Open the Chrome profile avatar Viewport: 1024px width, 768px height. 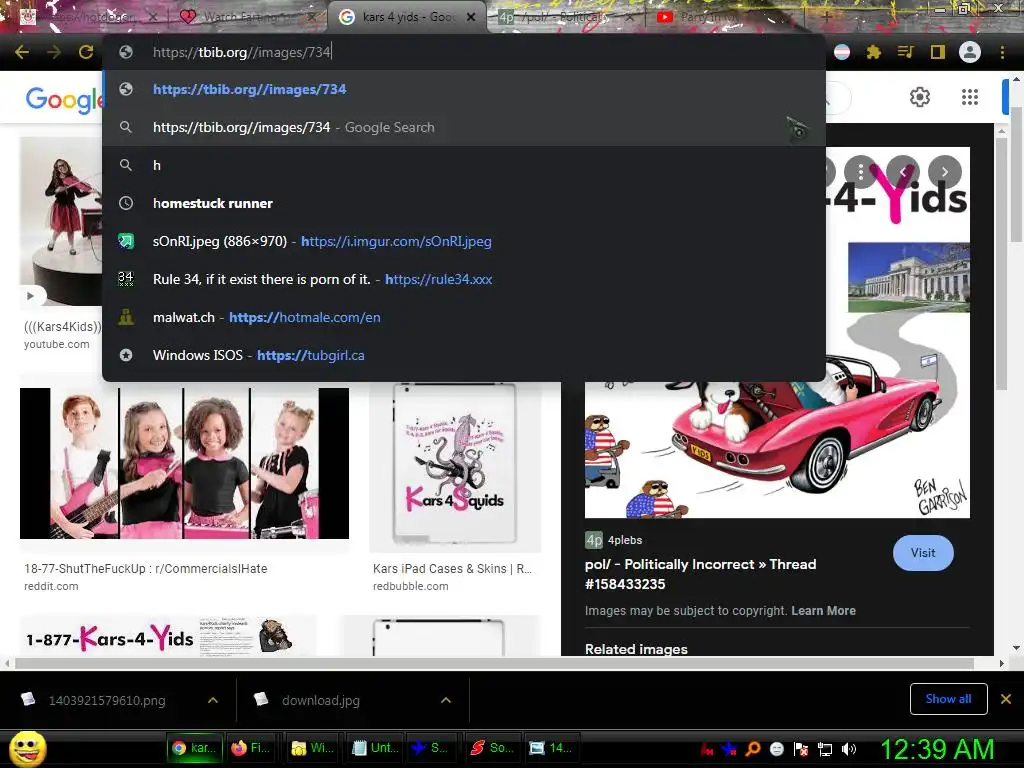[970, 52]
